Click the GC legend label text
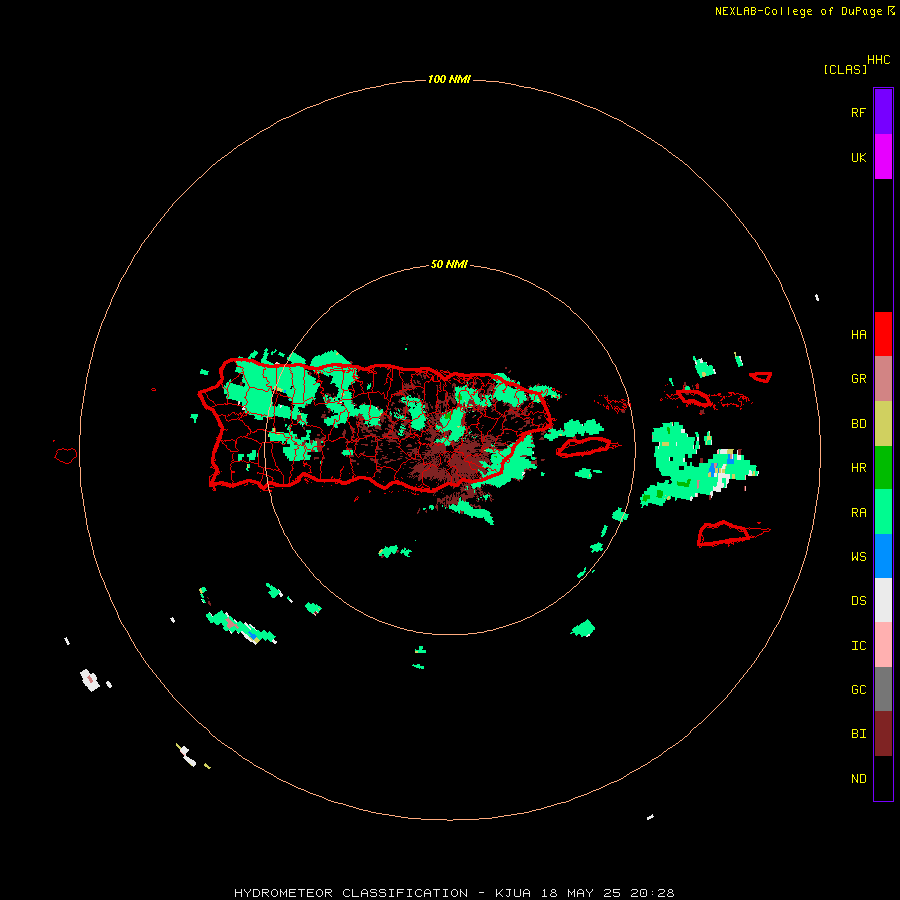This screenshot has height=900, width=900. pyautogui.click(x=858, y=690)
